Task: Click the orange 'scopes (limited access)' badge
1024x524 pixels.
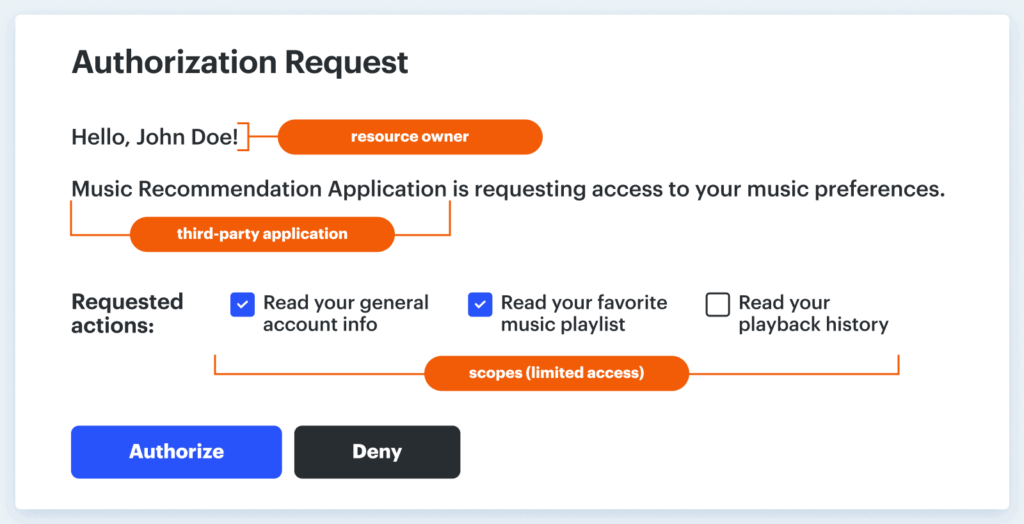Action: [556, 373]
